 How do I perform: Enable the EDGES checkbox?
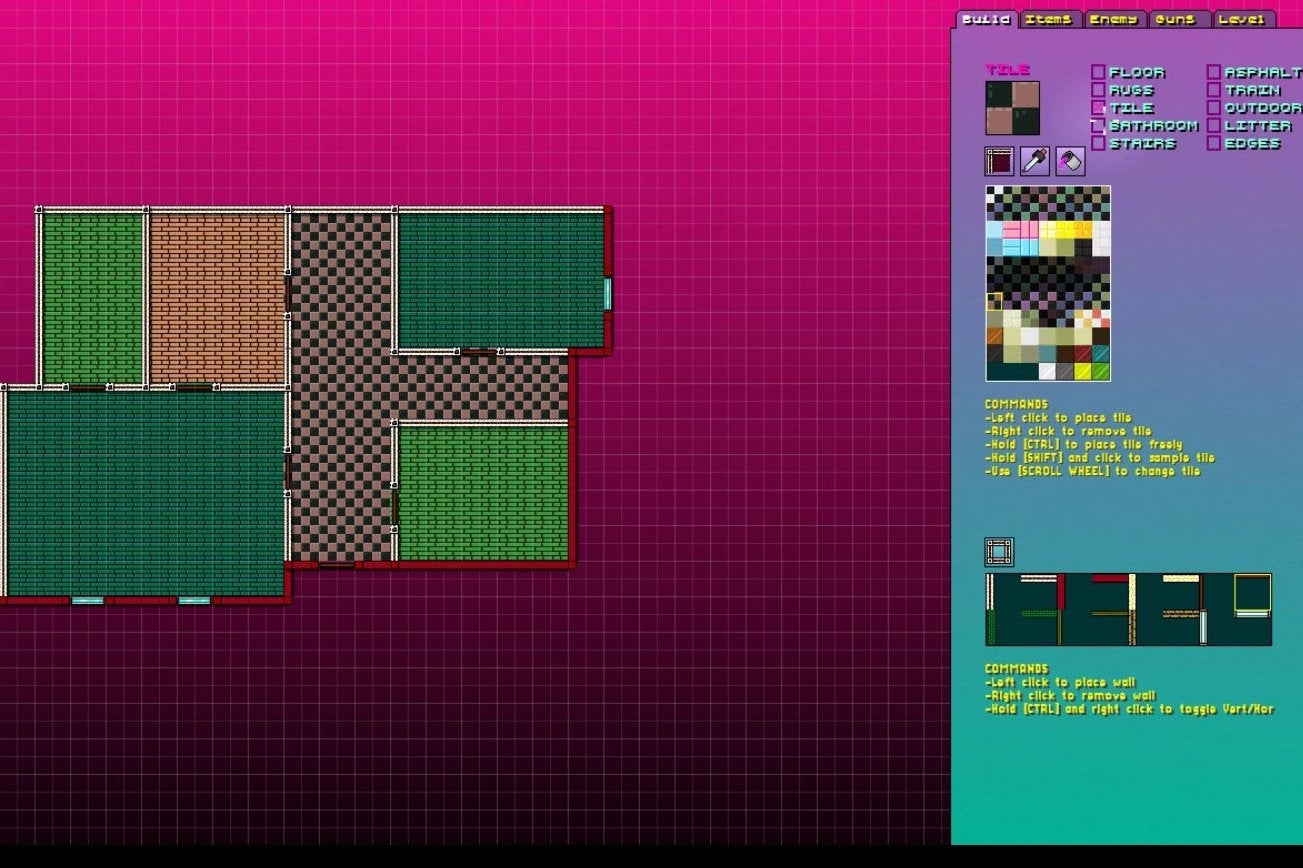coord(1215,144)
